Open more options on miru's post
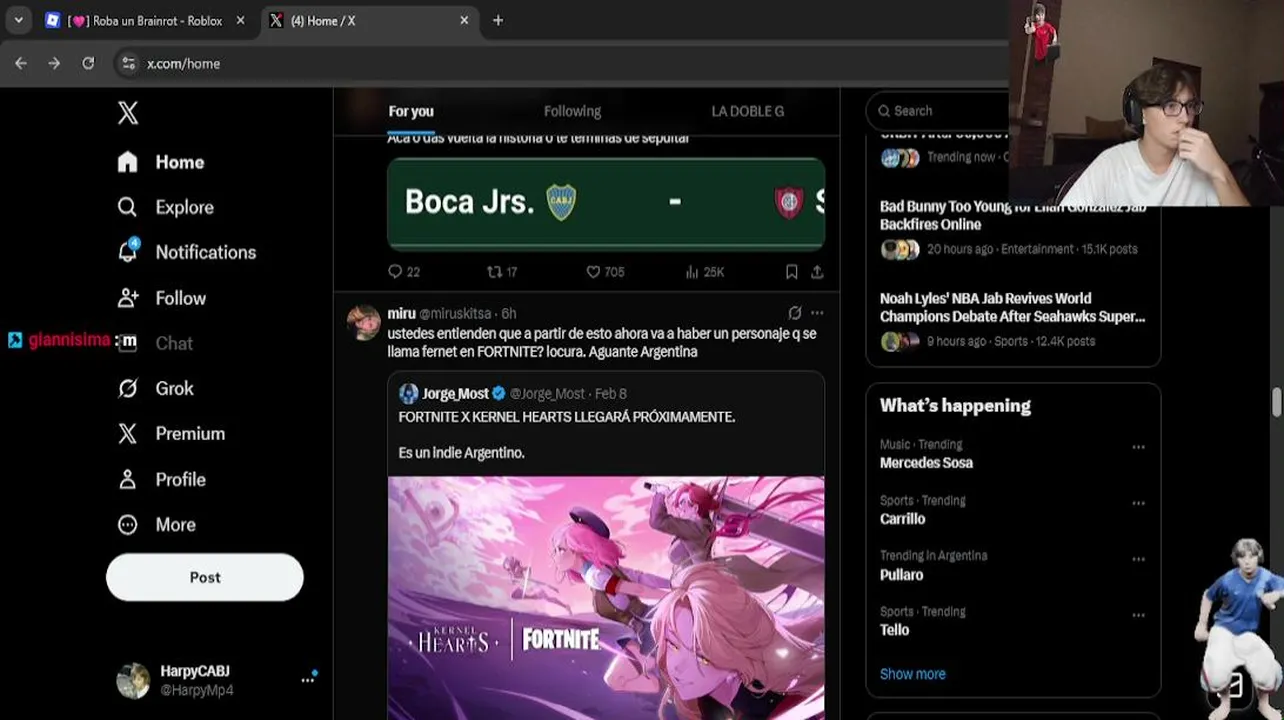Image resolution: width=1284 pixels, height=720 pixels. click(x=817, y=313)
